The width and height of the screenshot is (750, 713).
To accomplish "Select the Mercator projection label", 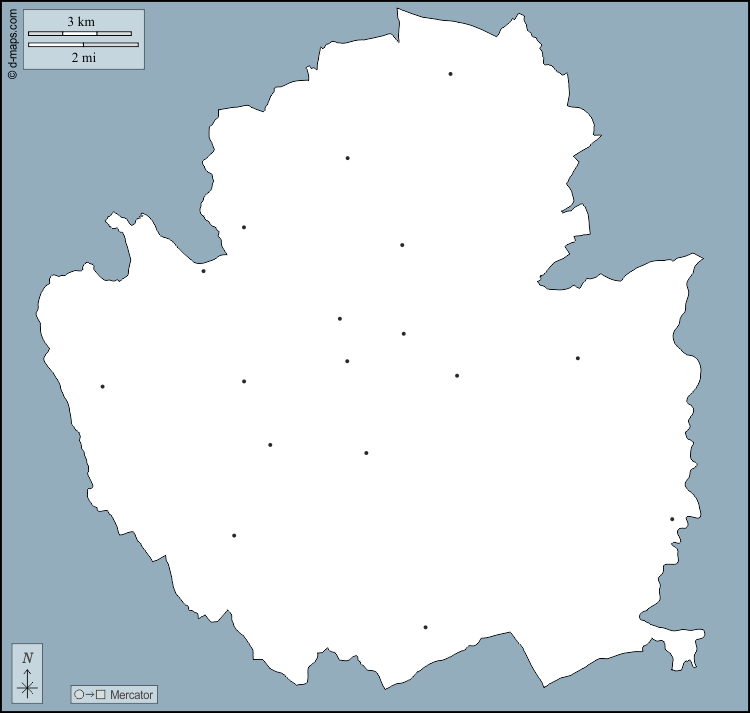I will (x=132, y=694).
